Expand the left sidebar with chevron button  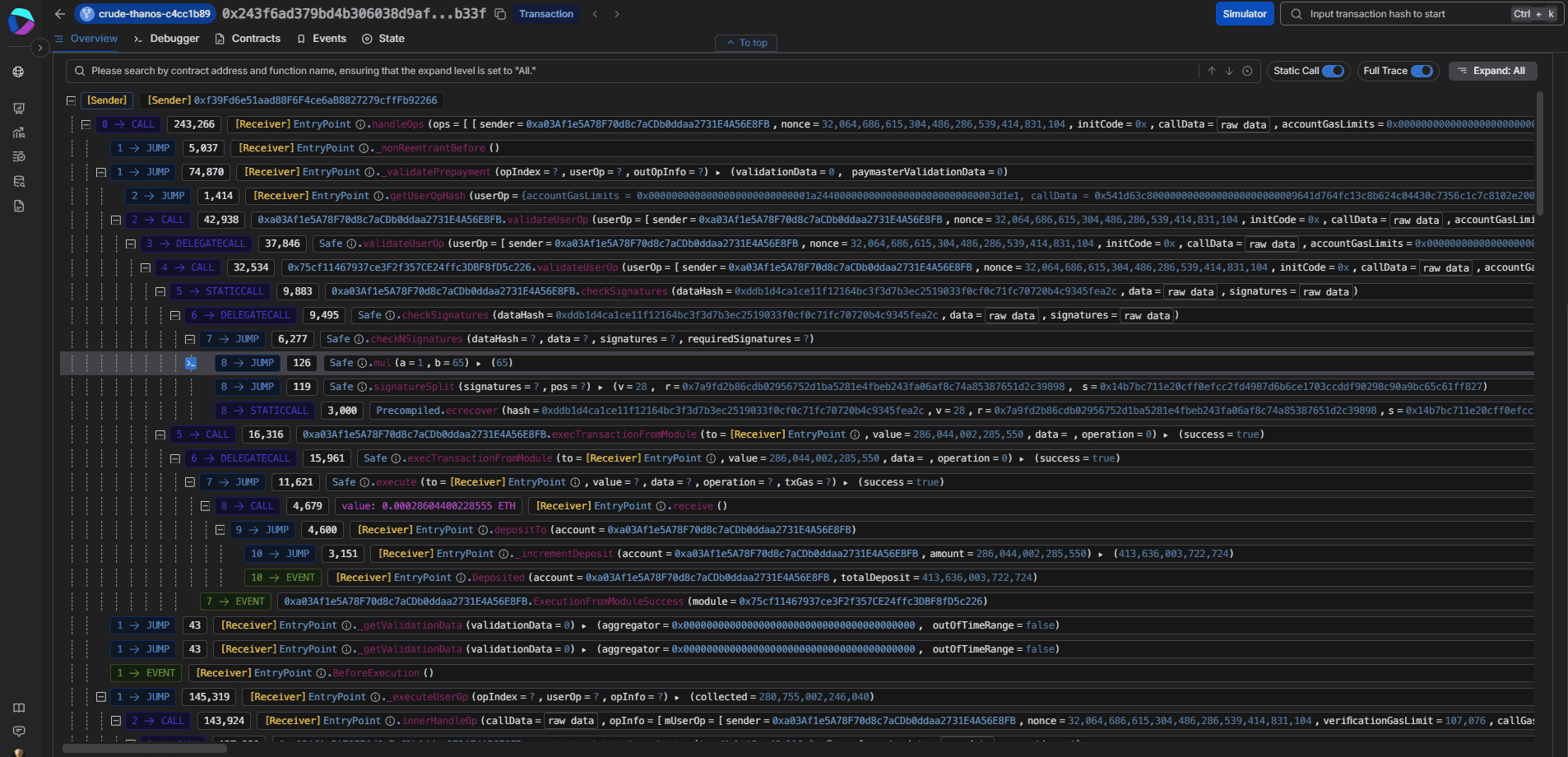pyautogui.click(x=39, y=48)
